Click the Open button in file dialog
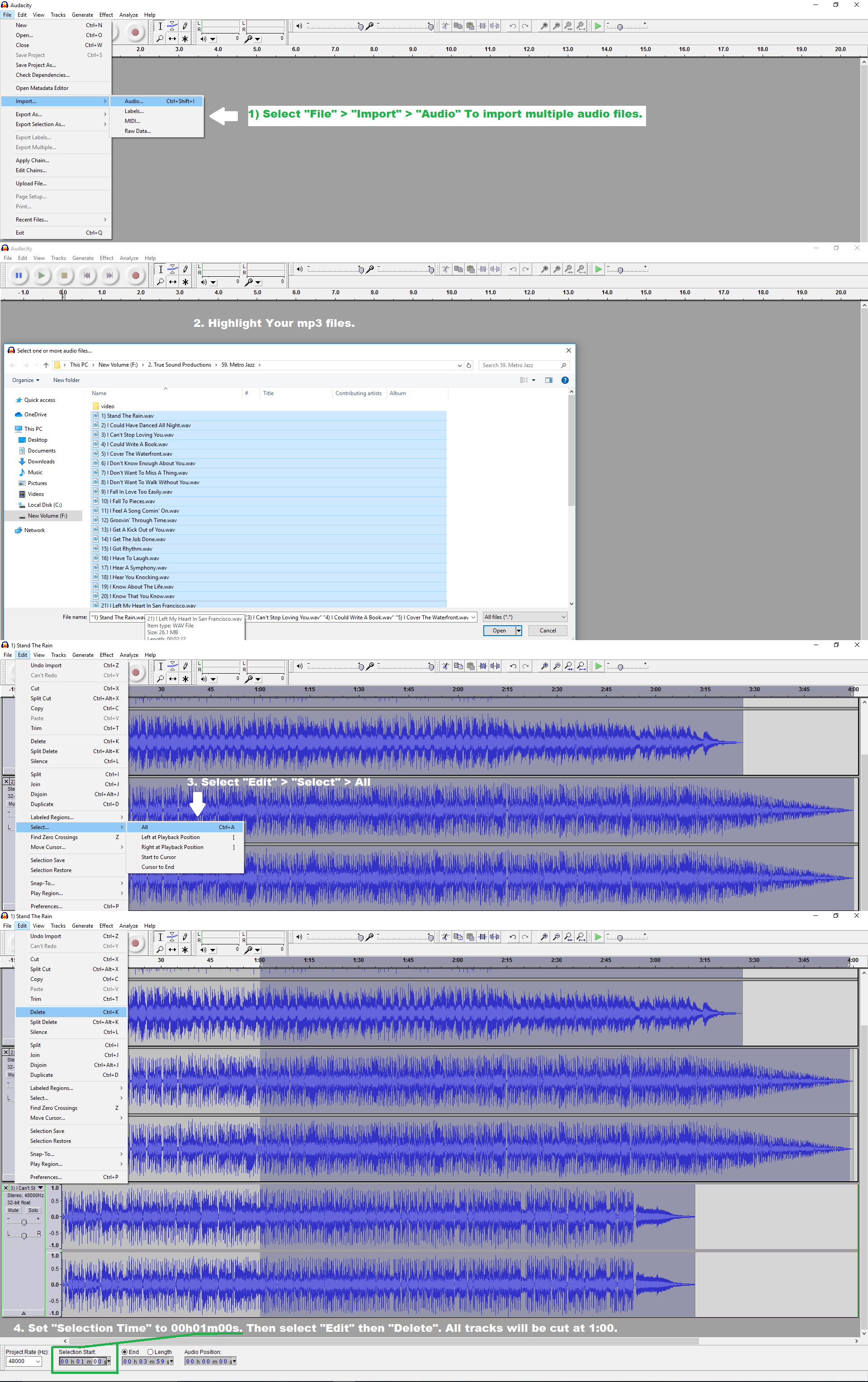This screenshot has width=868, height=1382. (x=499, y=631)
